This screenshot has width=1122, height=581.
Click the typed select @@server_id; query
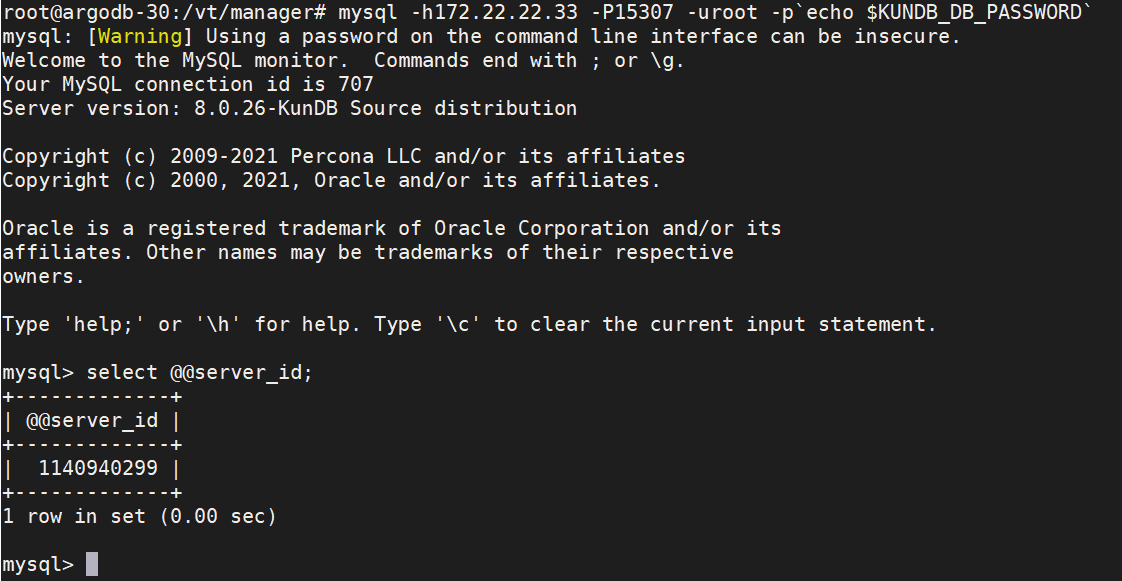click(200, 373)
